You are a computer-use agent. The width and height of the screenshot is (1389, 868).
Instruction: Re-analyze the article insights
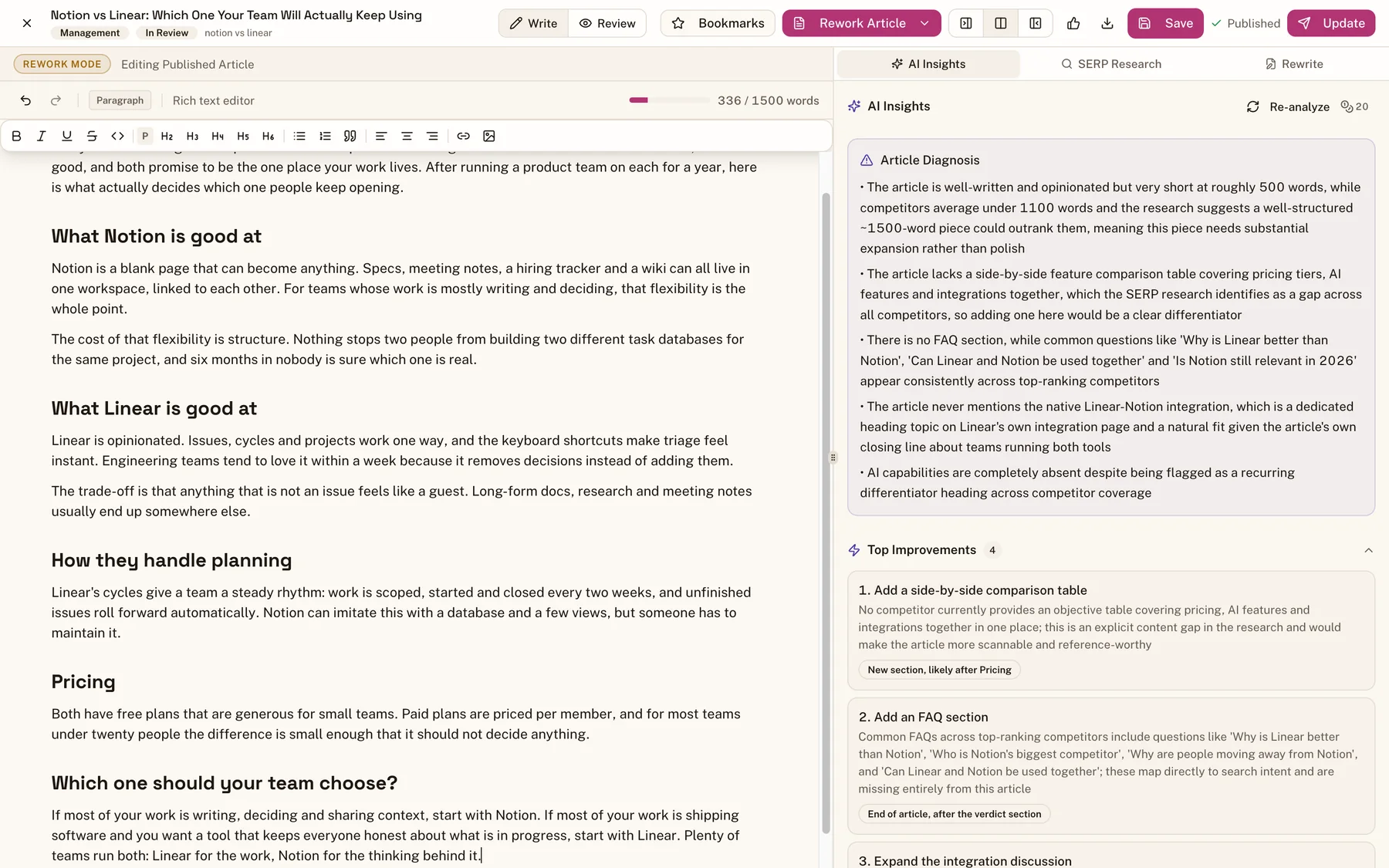(x=1288, y=106)
